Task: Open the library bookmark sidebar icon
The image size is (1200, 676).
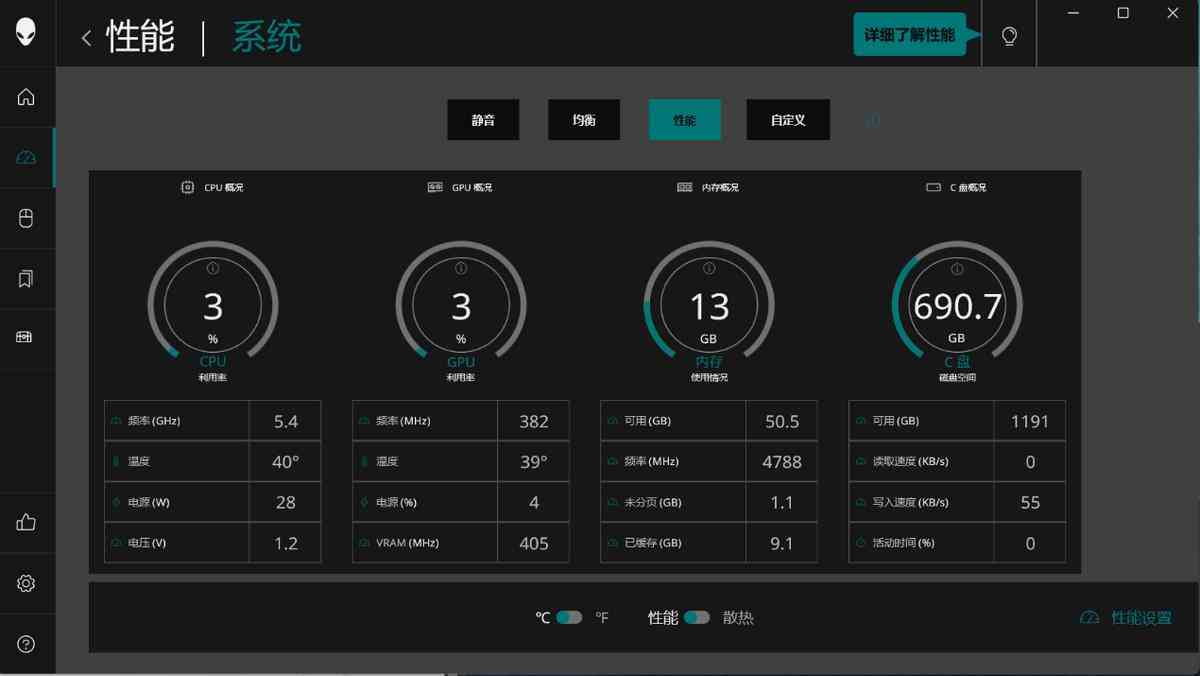Action: point(26,278)
